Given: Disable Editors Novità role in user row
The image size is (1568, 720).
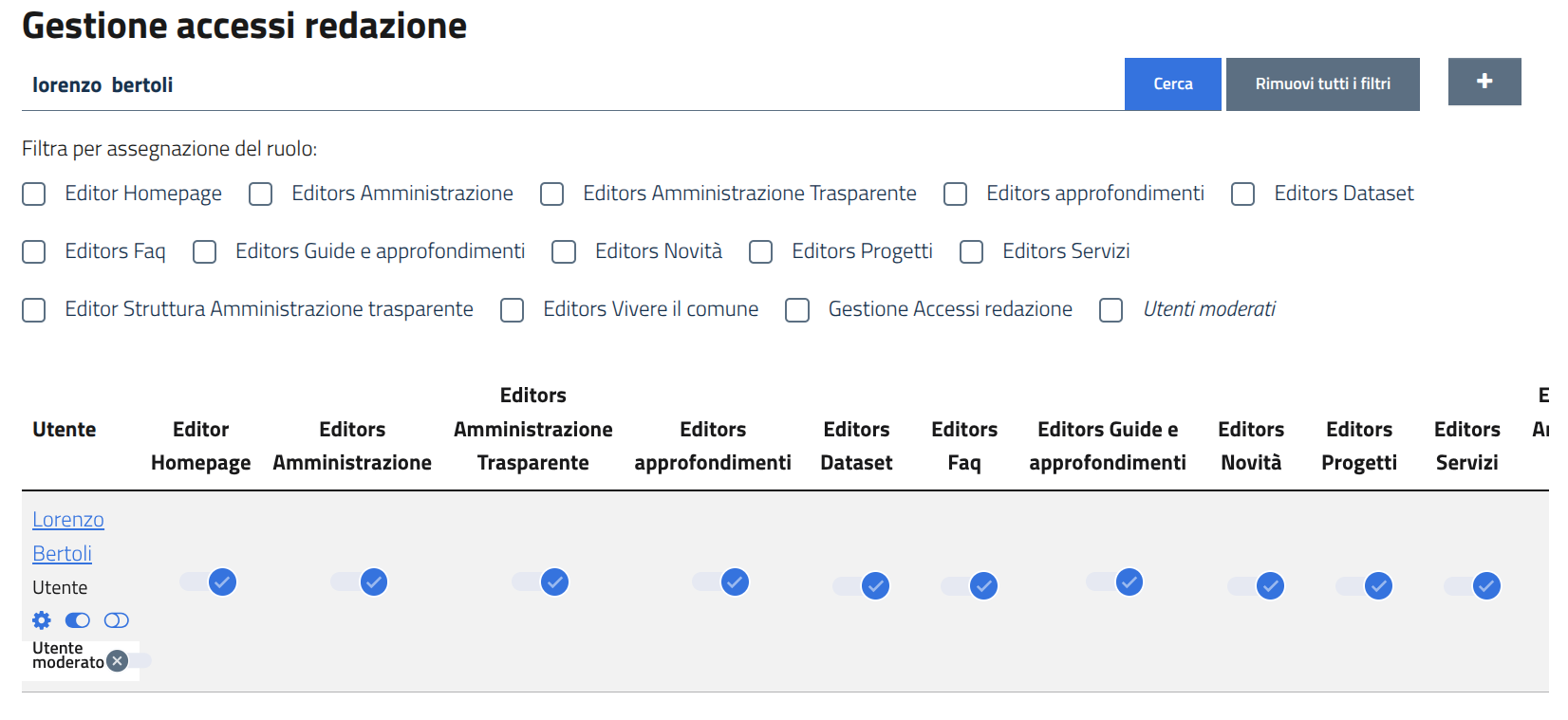Looking at the screenshot, I should 1257,586.
